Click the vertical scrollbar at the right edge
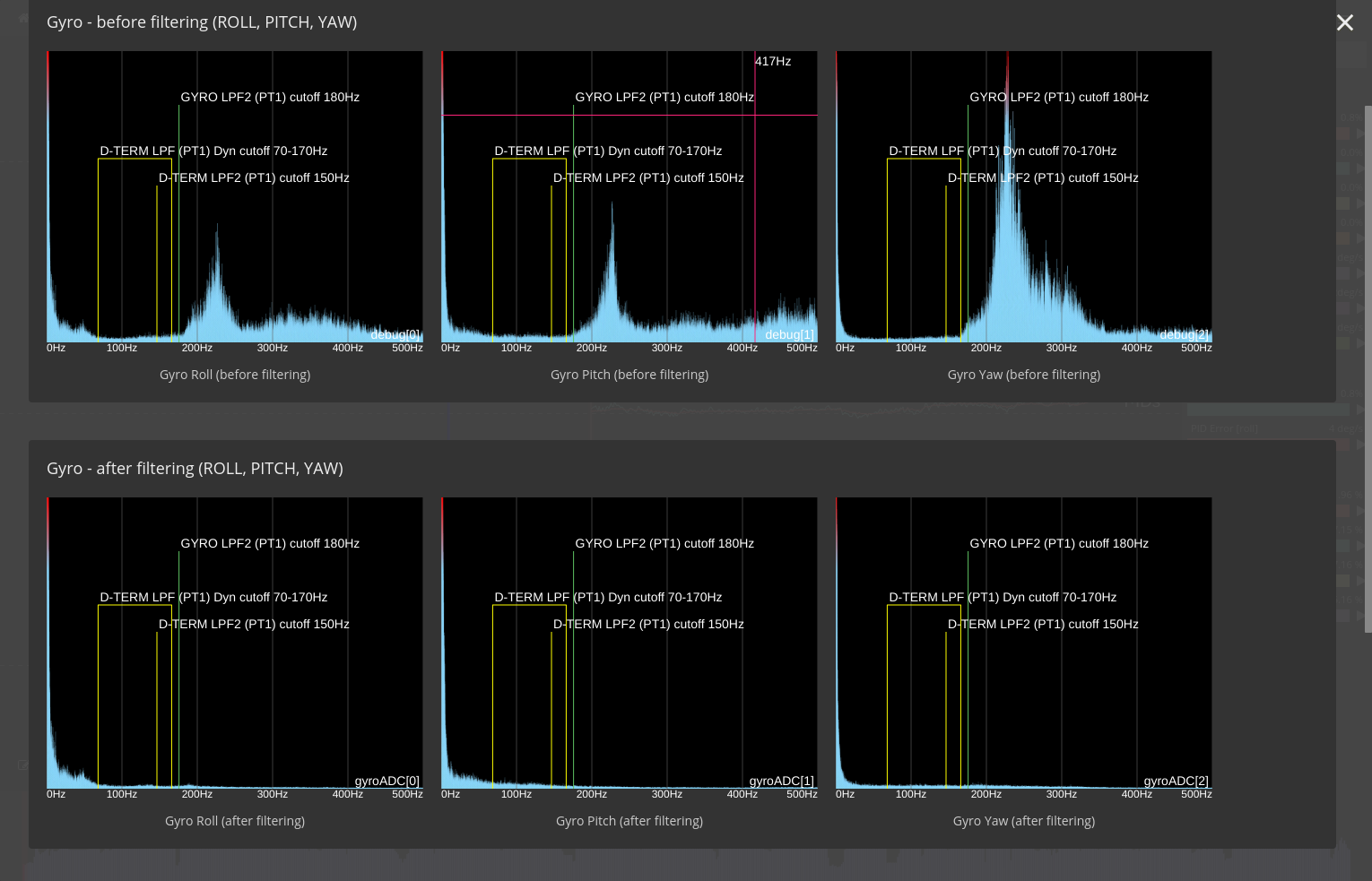Screen dimensions: 1372x881 (1368, 369)
